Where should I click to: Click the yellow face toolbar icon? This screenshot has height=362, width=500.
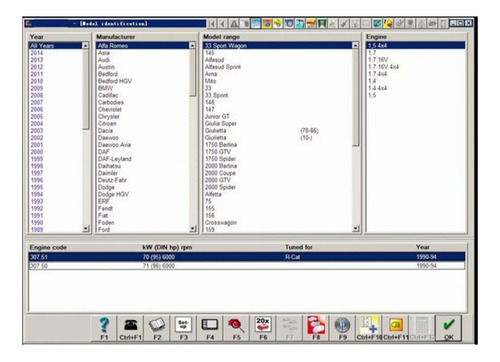click(x=388, y=23)
